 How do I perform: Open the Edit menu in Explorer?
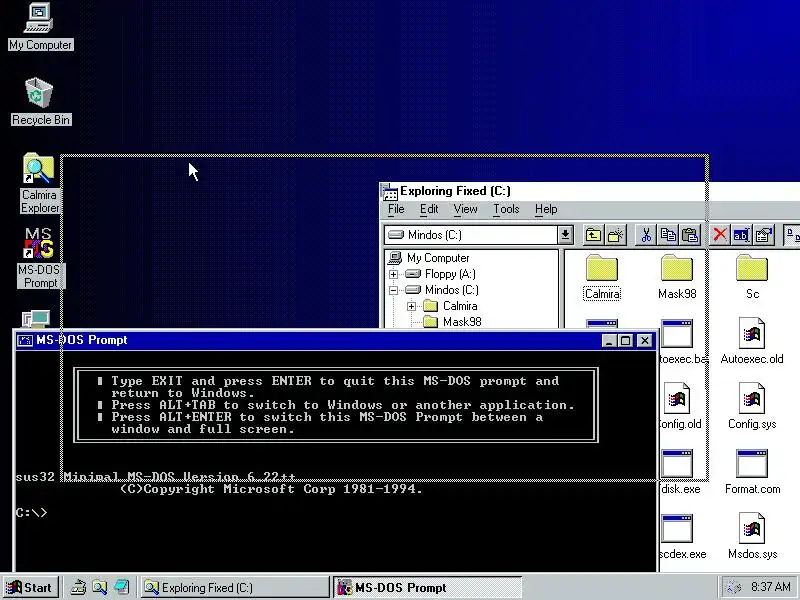tap(429, 209)
